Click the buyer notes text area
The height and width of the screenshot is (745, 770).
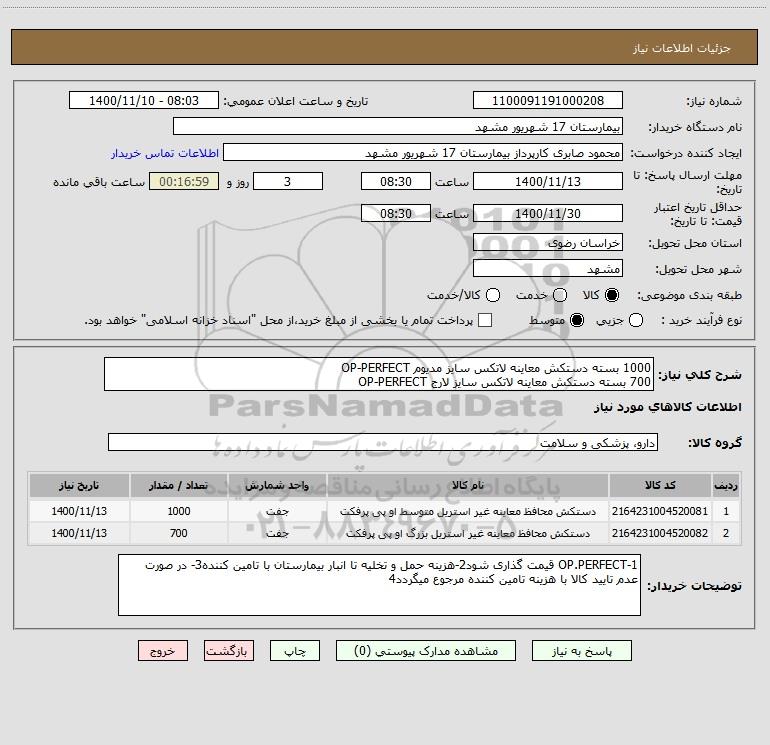click(379, 585)
